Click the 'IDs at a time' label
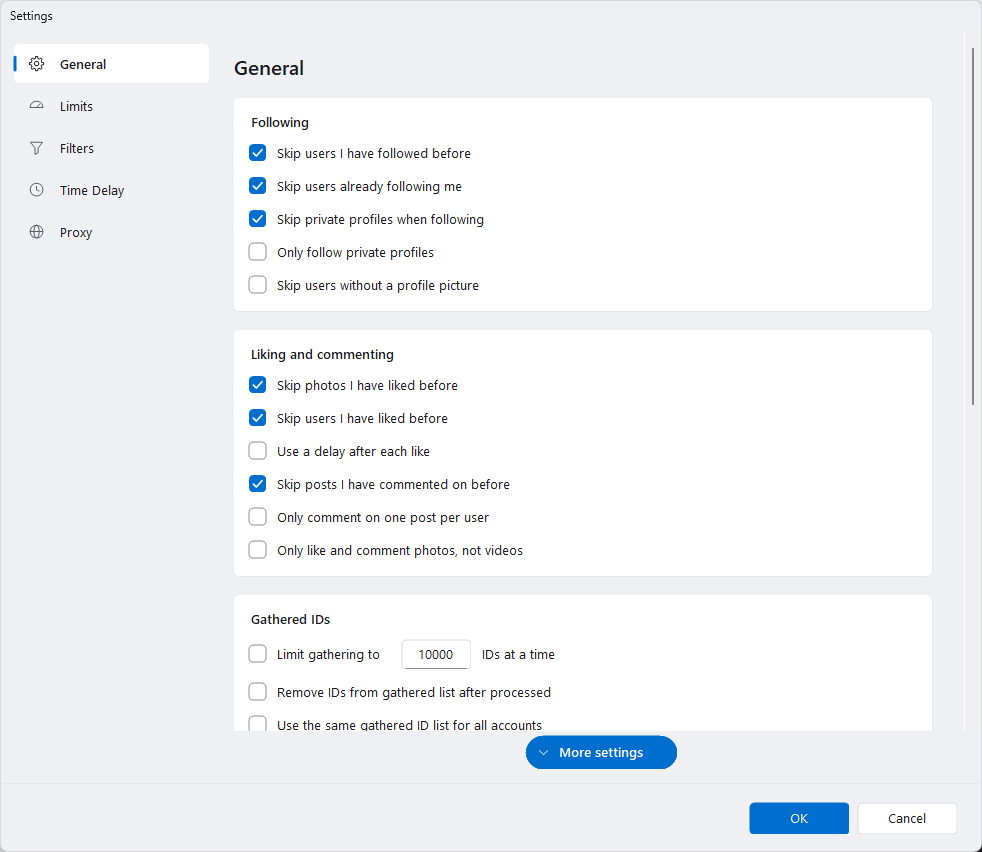982x852 pixels. 519,654
